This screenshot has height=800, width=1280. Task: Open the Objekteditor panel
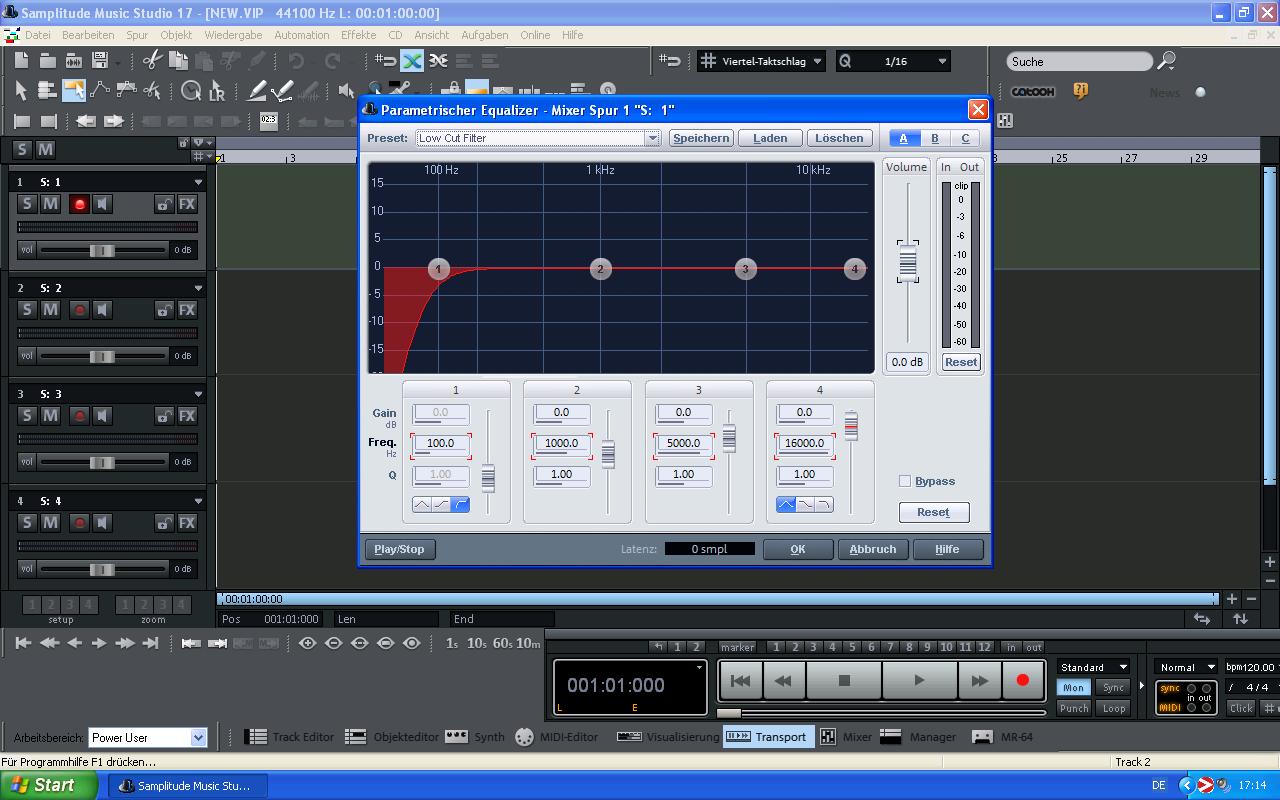391,737
